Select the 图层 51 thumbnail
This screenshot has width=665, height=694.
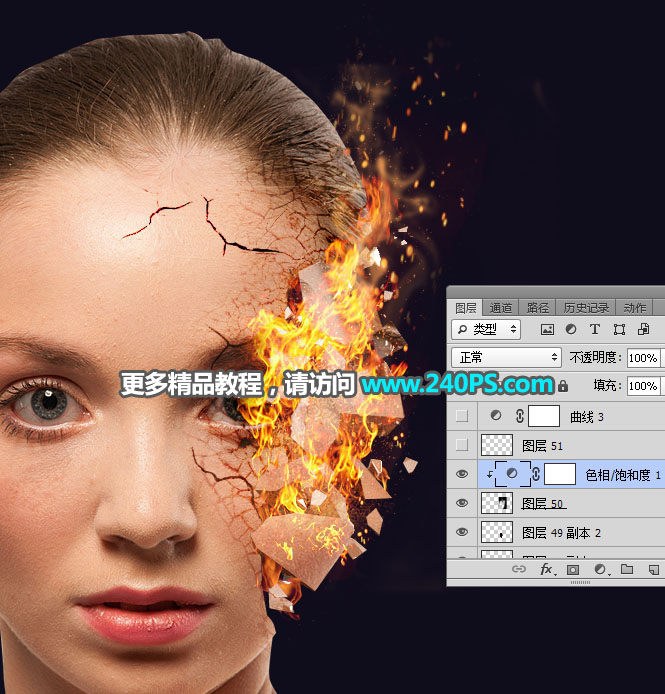(x=497, y=445)
